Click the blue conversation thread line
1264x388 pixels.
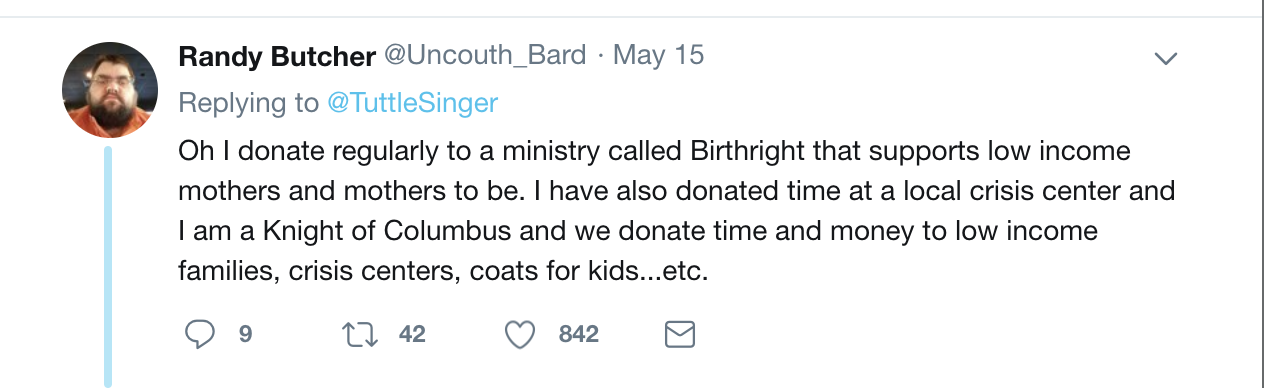pyautogui.click(x=108, y=266)
